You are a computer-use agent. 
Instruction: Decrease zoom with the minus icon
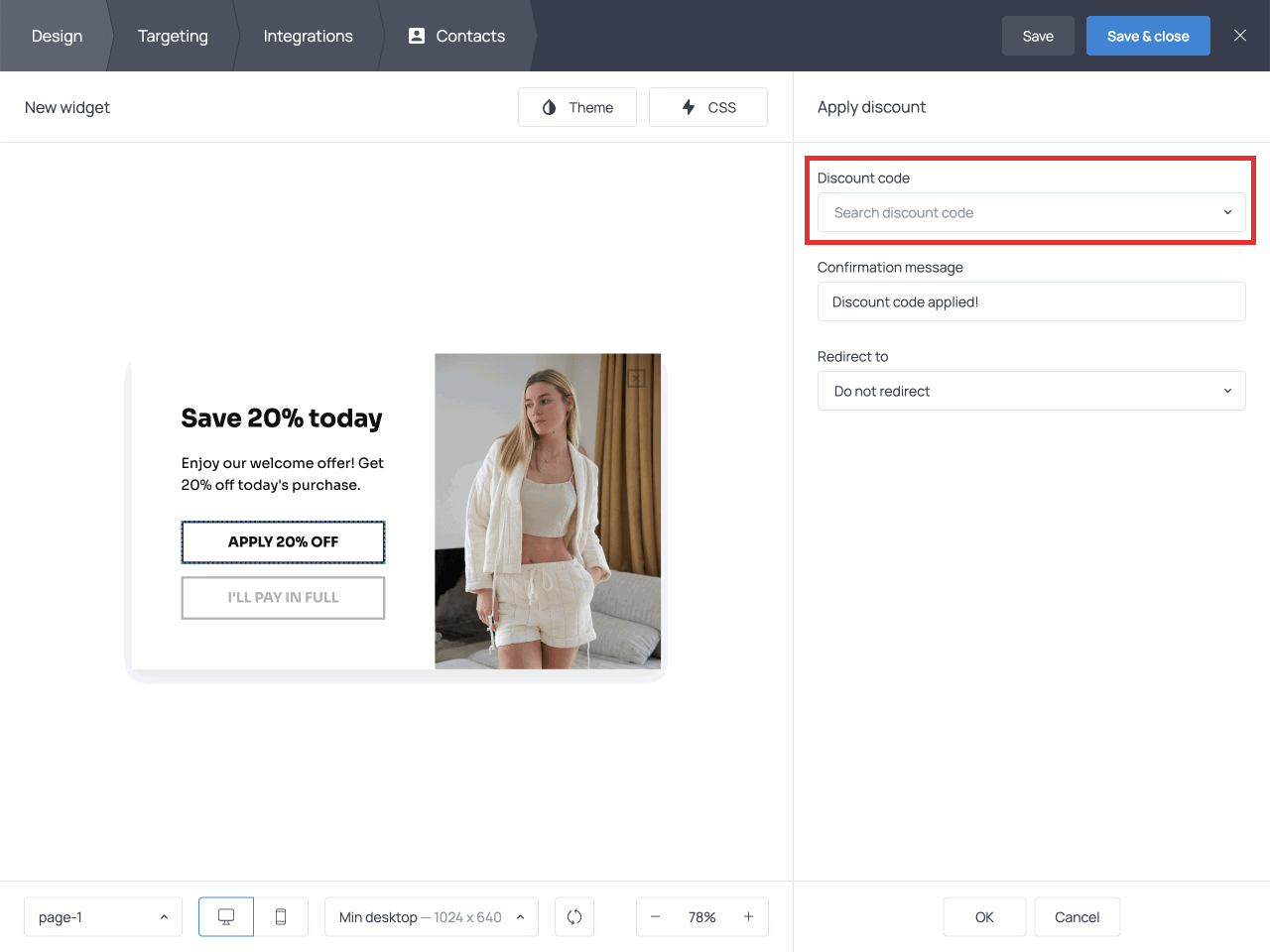656,916
